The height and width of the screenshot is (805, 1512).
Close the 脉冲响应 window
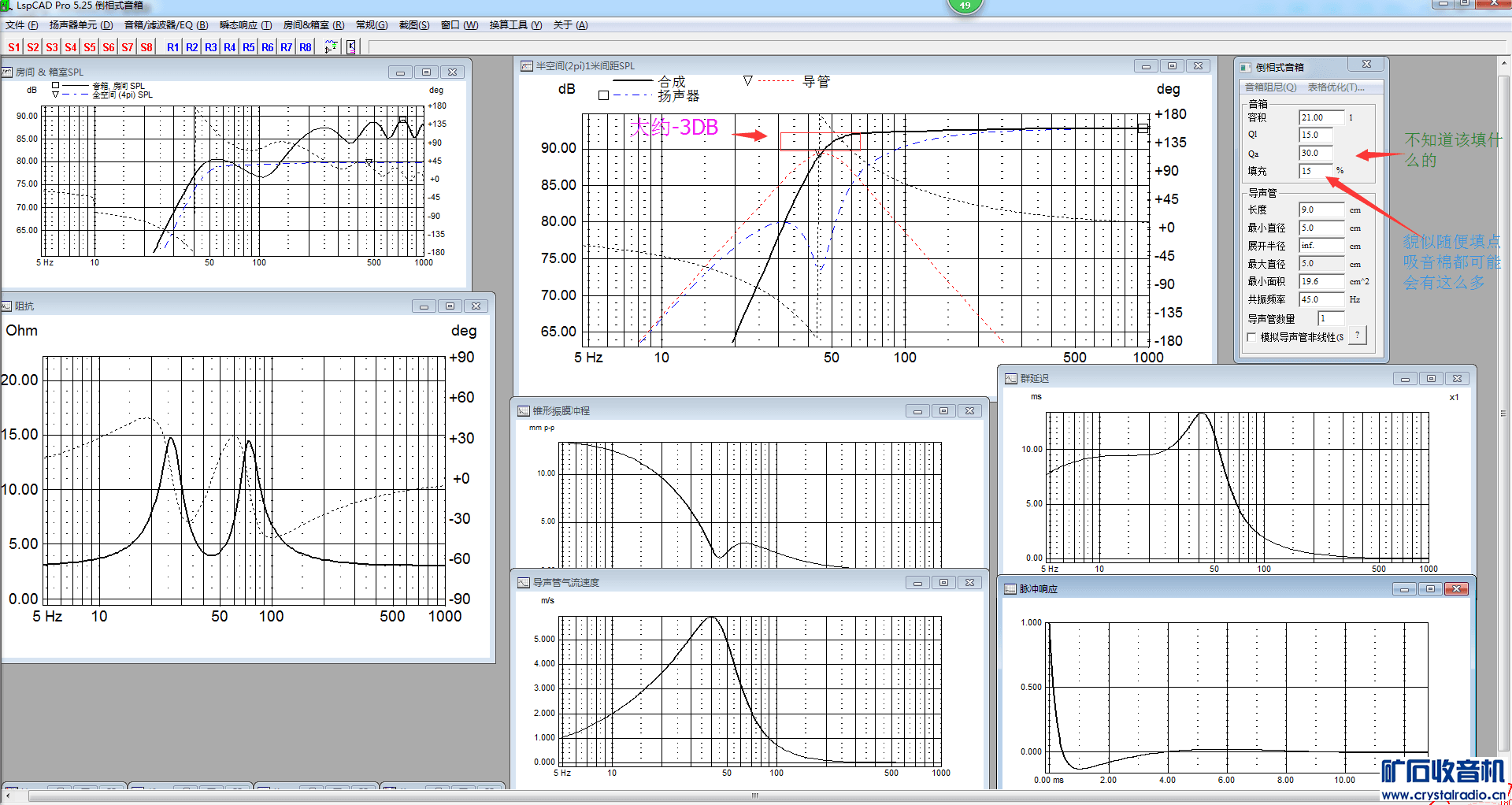coord(1457,589)
